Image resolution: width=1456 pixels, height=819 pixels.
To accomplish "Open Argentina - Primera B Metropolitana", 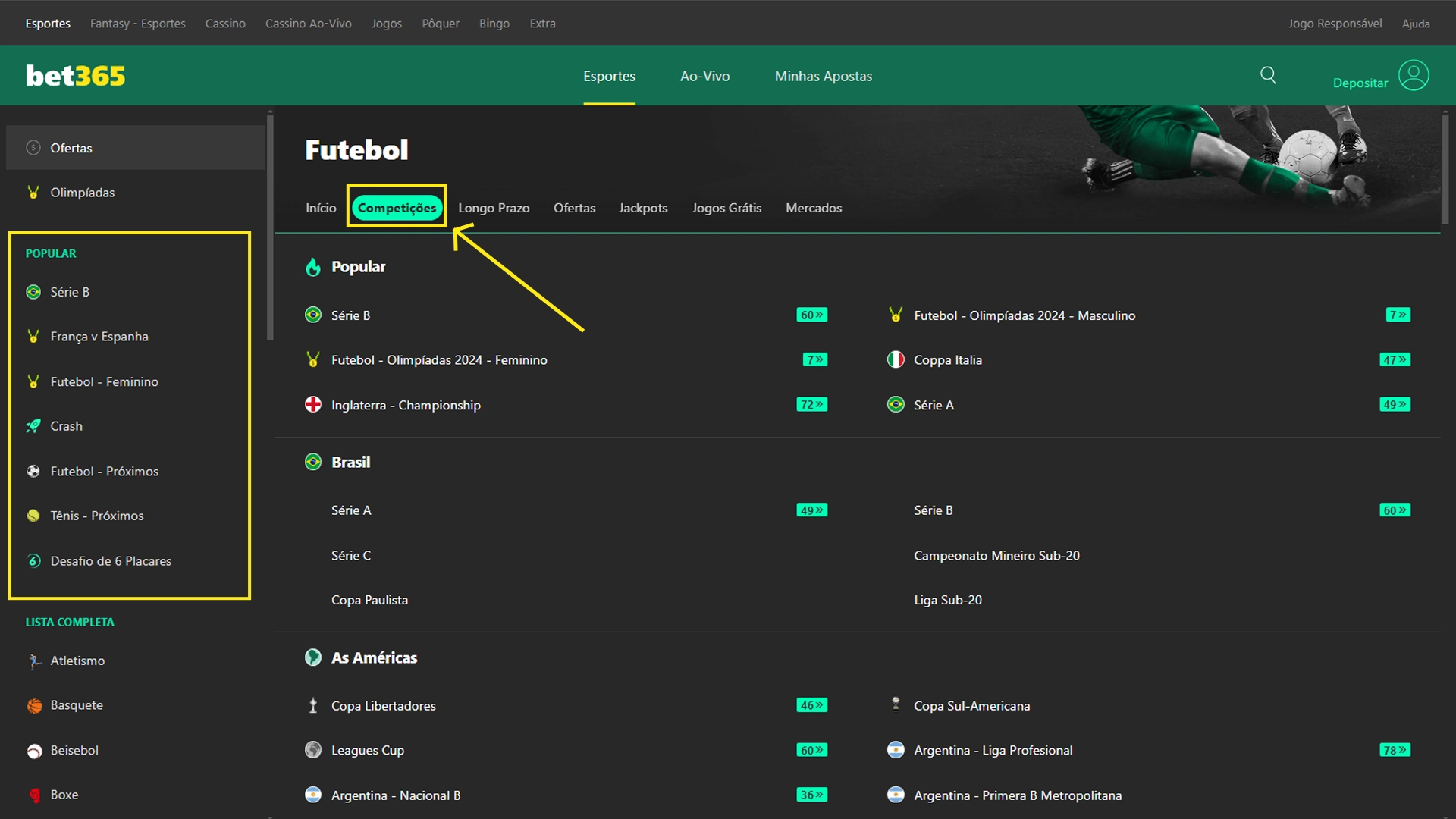I will (x=1017, y=795).
